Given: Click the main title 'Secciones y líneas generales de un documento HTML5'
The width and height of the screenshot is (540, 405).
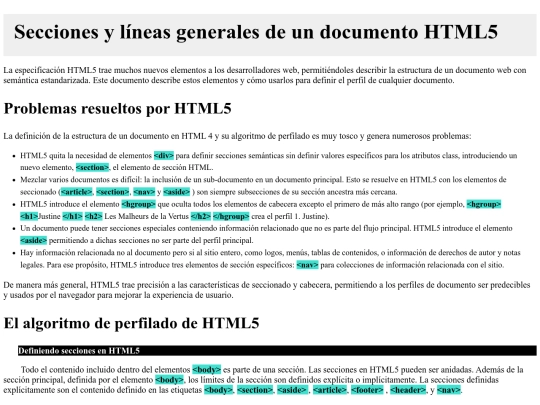Looking at the screenshot, I should tap(256, 32).
